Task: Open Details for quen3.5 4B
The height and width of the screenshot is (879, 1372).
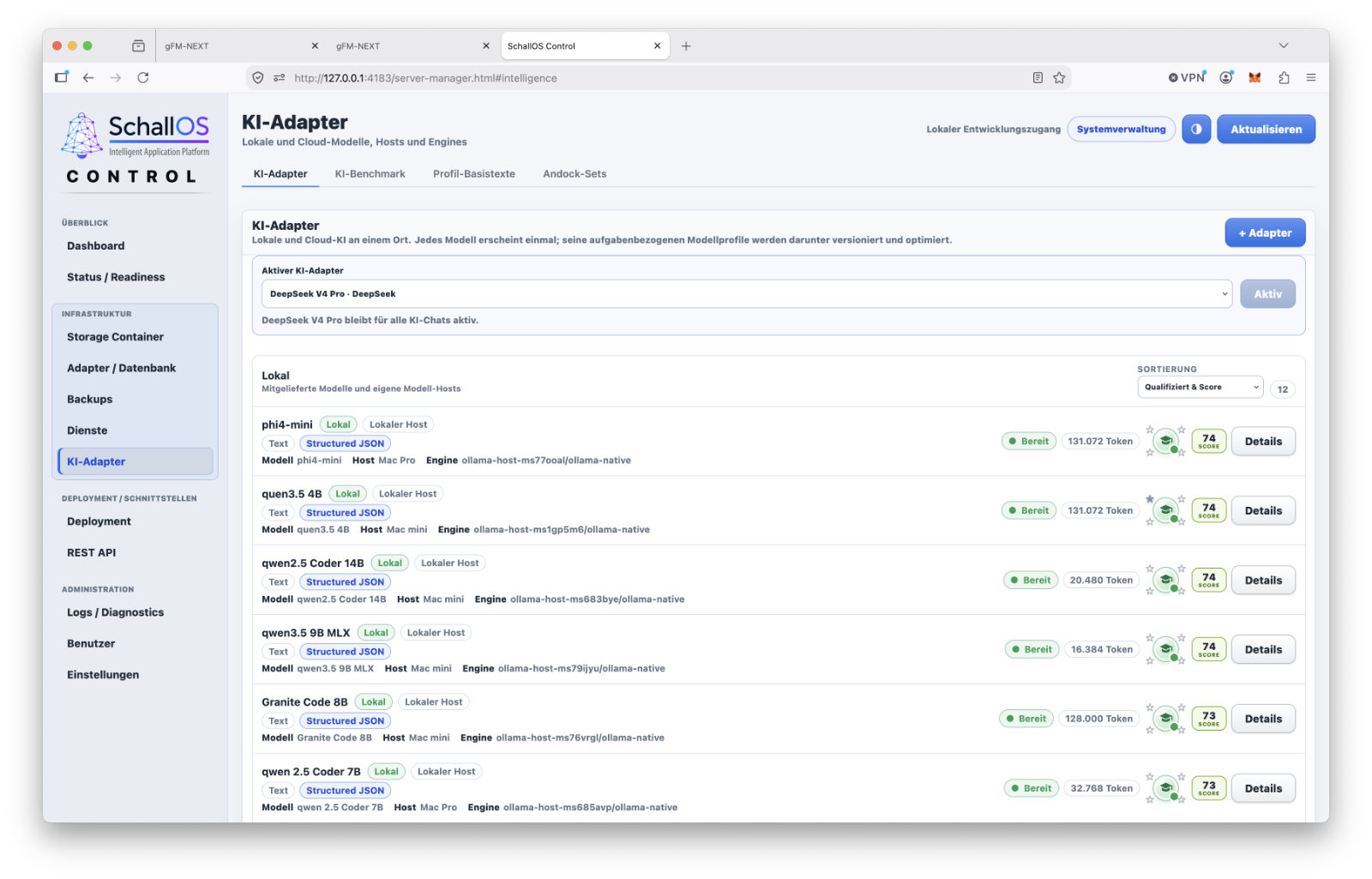Action: pyautogui.click(x=1263, y=511)
